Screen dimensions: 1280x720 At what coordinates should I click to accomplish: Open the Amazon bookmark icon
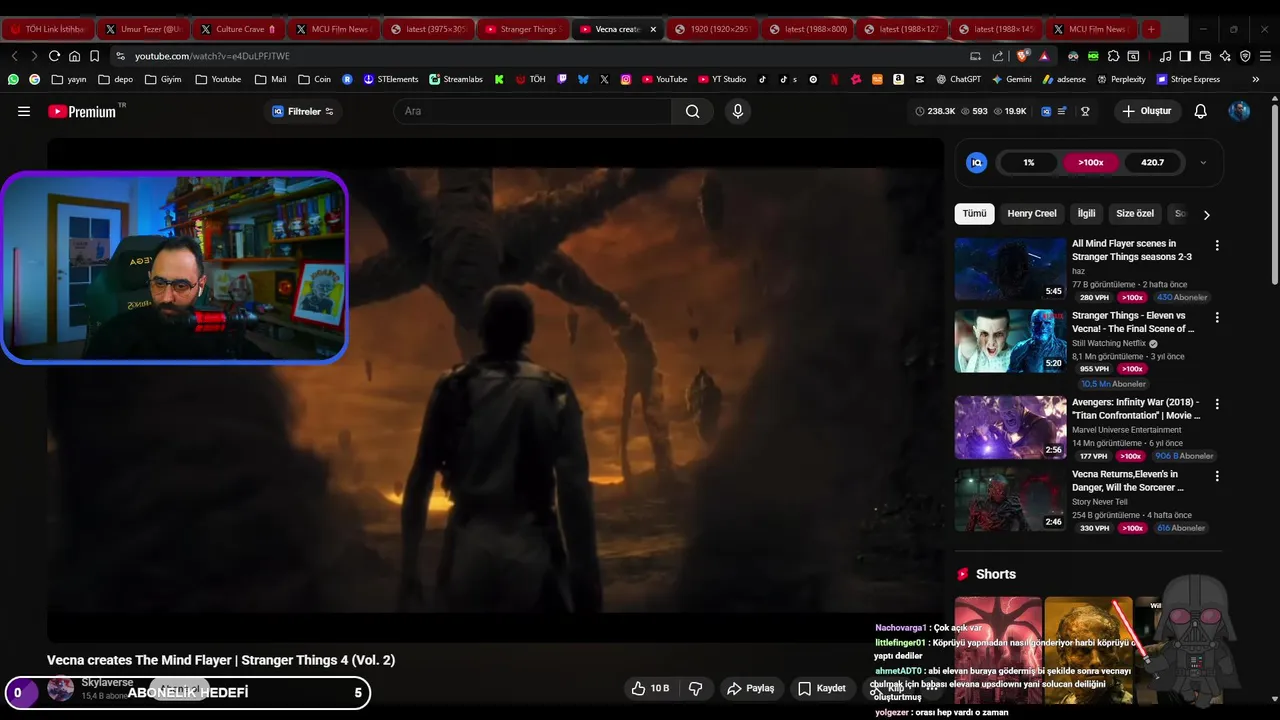898,79
